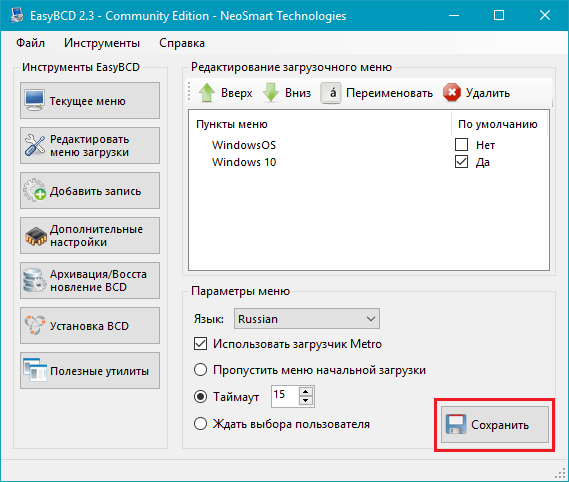Move entry down with Вниз arrow
569x482 pixels.
point(287,93)
